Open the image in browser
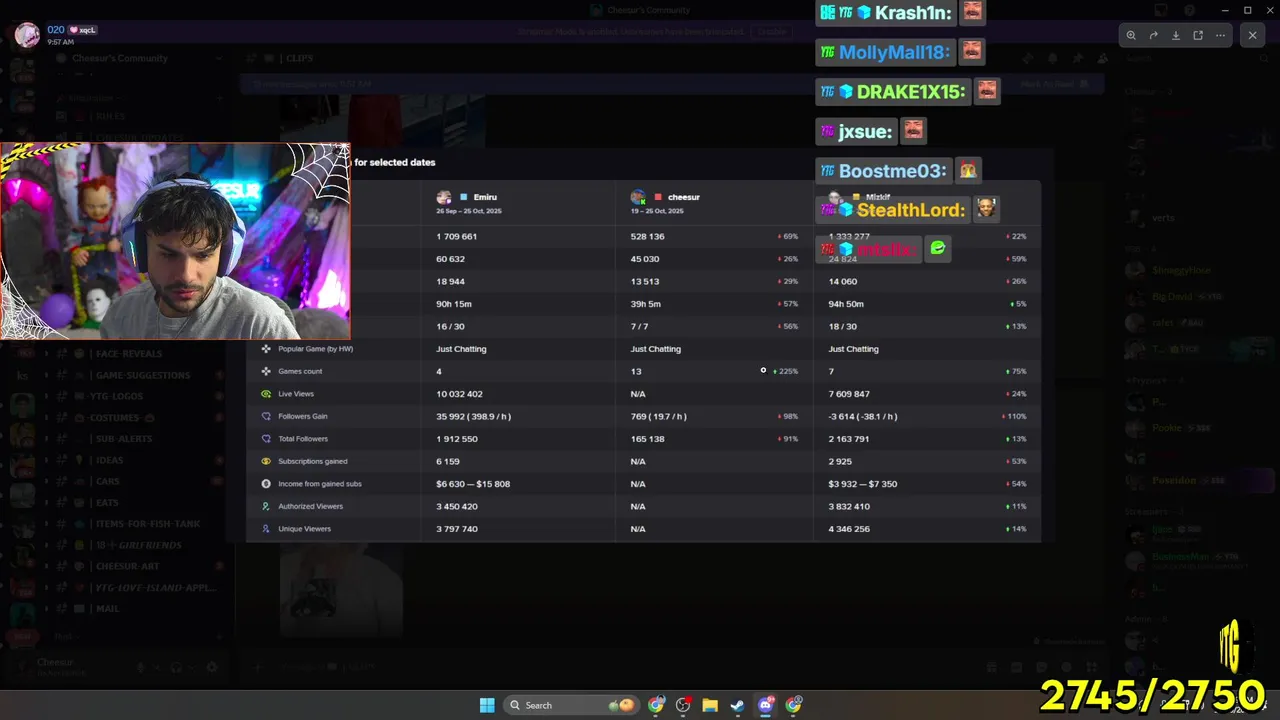 pyautogui.click(x=1198, y=35)
